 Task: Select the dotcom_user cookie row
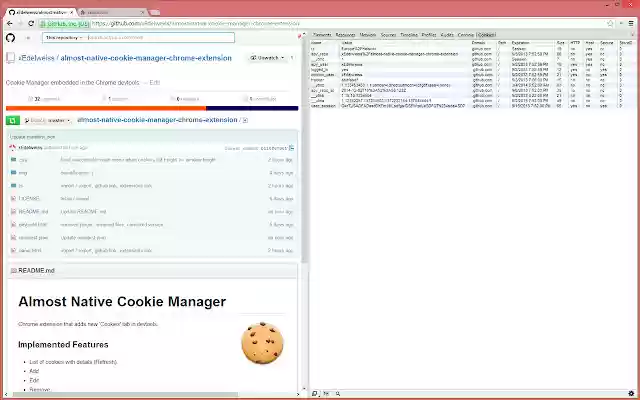pyautogui.click(x=473, y=75)
